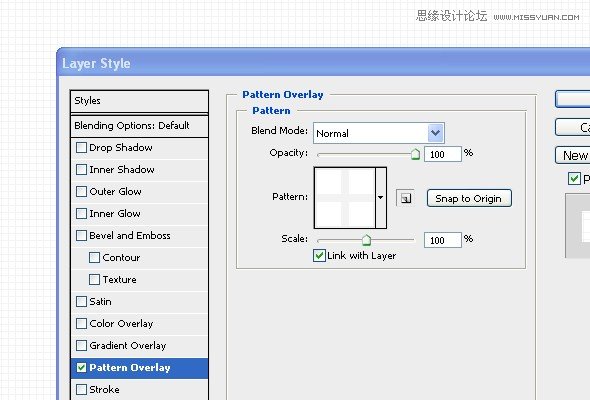Enable the Drop Shadow checkbox

pos(81,147)
